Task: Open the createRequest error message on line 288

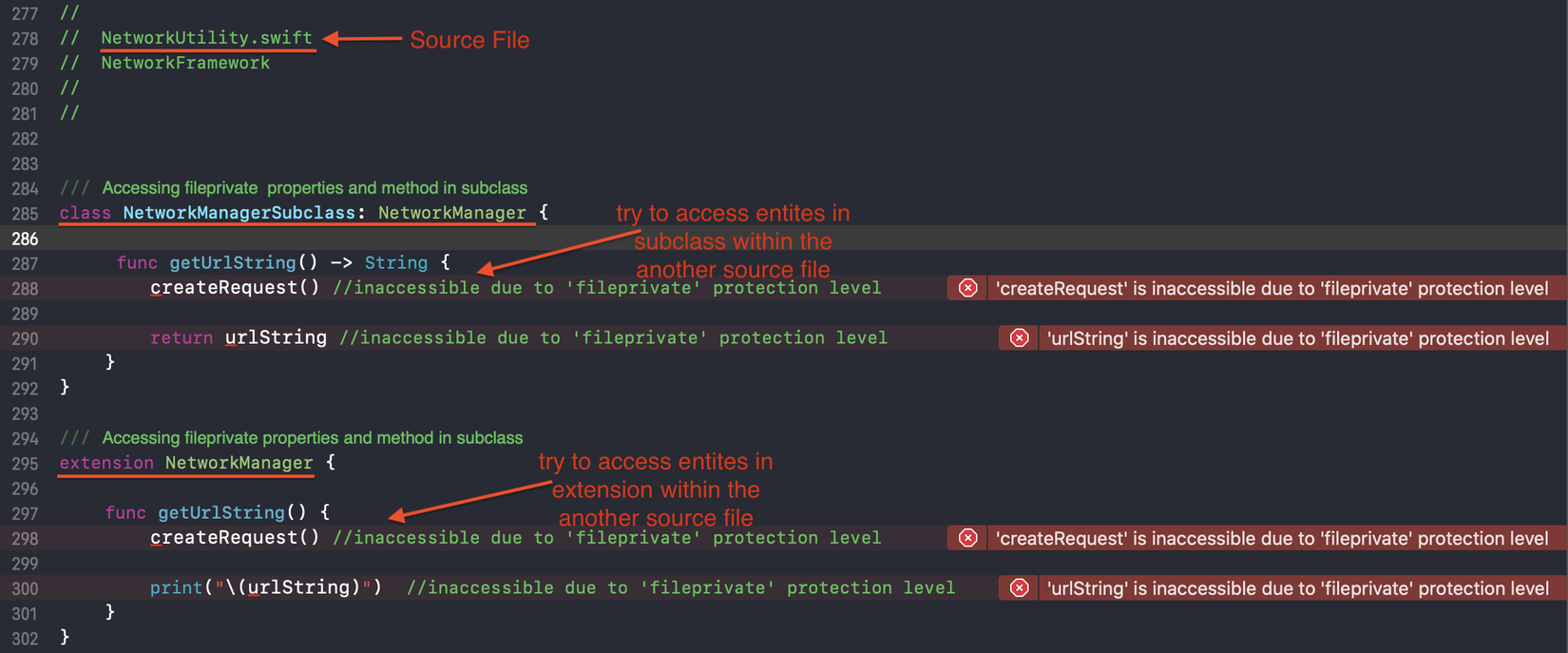Action: click(x=1272, y=288)
